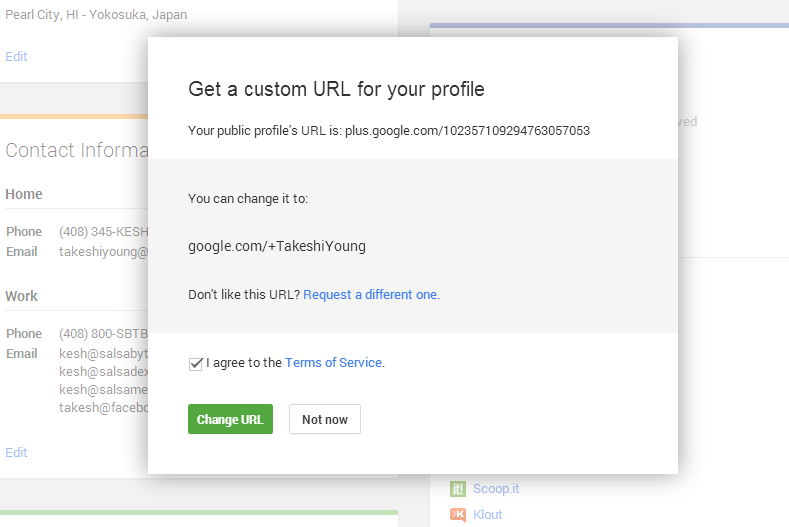Click the Scoop.it icon
The image size is (789, 527).
tap(457, 488)
